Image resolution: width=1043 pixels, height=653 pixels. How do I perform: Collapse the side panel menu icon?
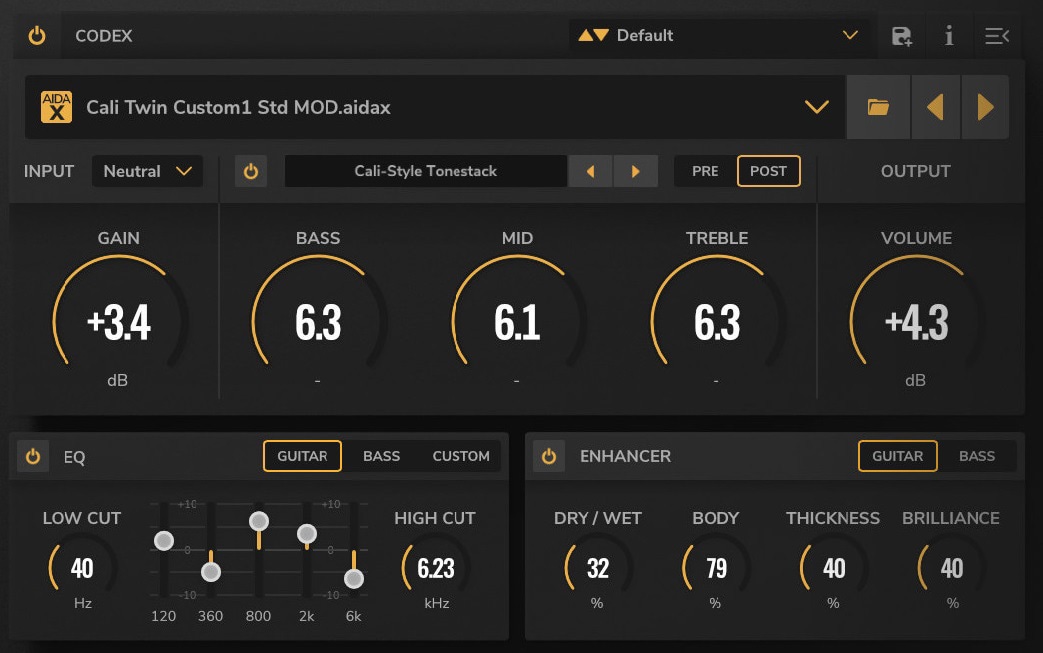coord(996,36)
